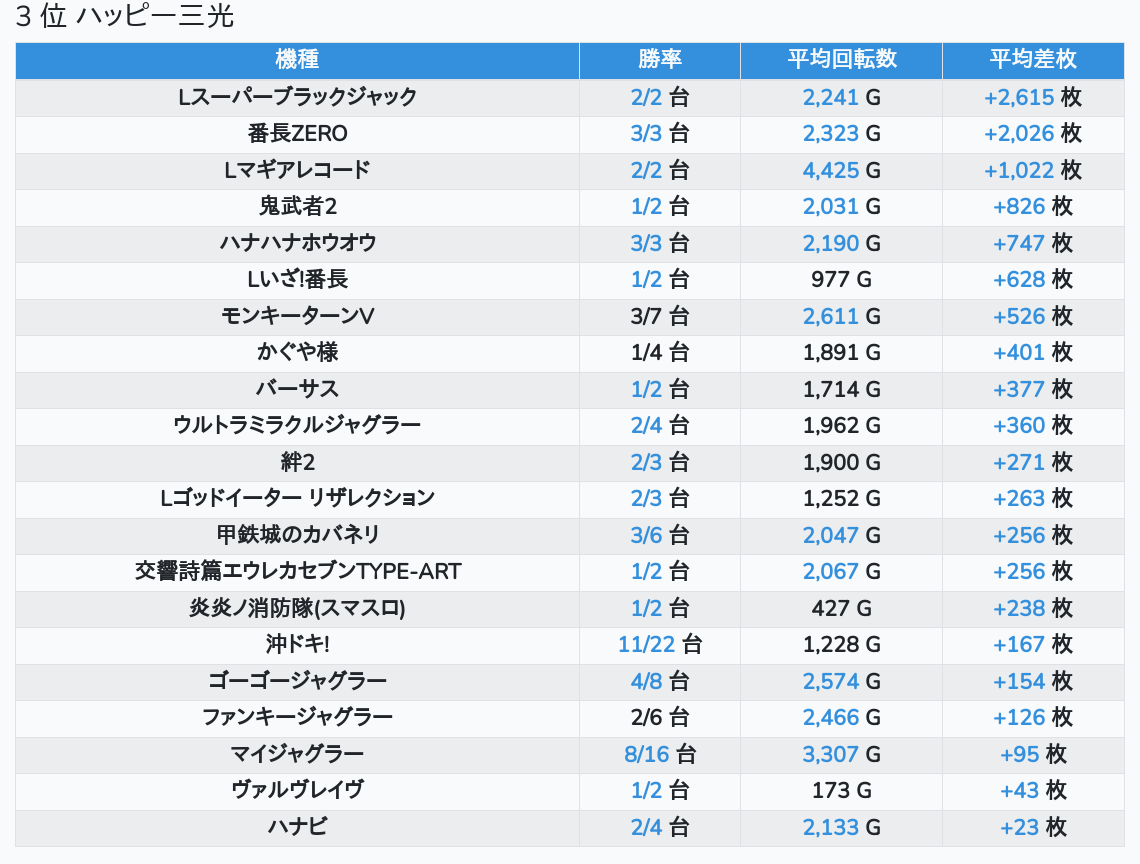1140x864 pixels.
Task: Click the 3/7 台 win rate cell
Action: [x=659, y=316]
